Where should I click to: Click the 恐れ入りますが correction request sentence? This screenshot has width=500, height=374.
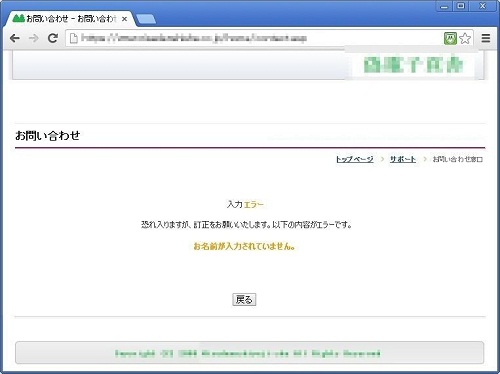click(x=246, y=225)
